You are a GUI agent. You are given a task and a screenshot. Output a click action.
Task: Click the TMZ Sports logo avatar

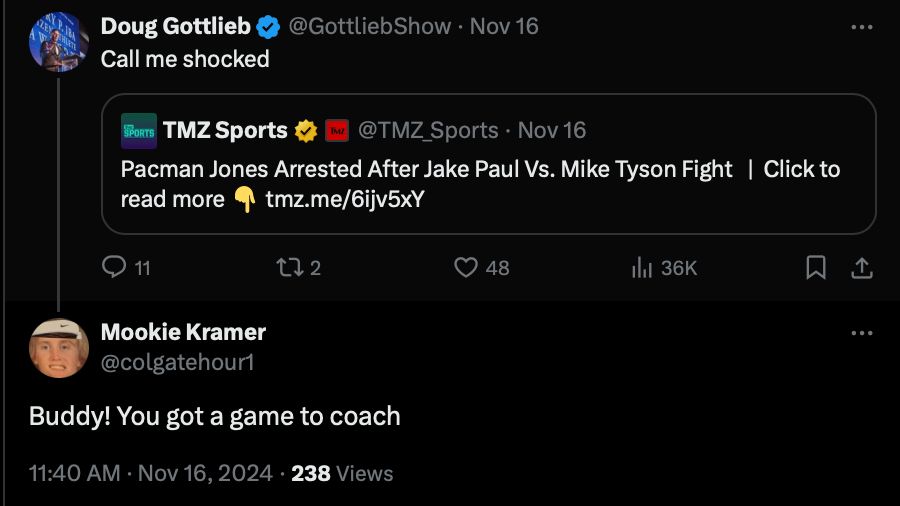139,130
